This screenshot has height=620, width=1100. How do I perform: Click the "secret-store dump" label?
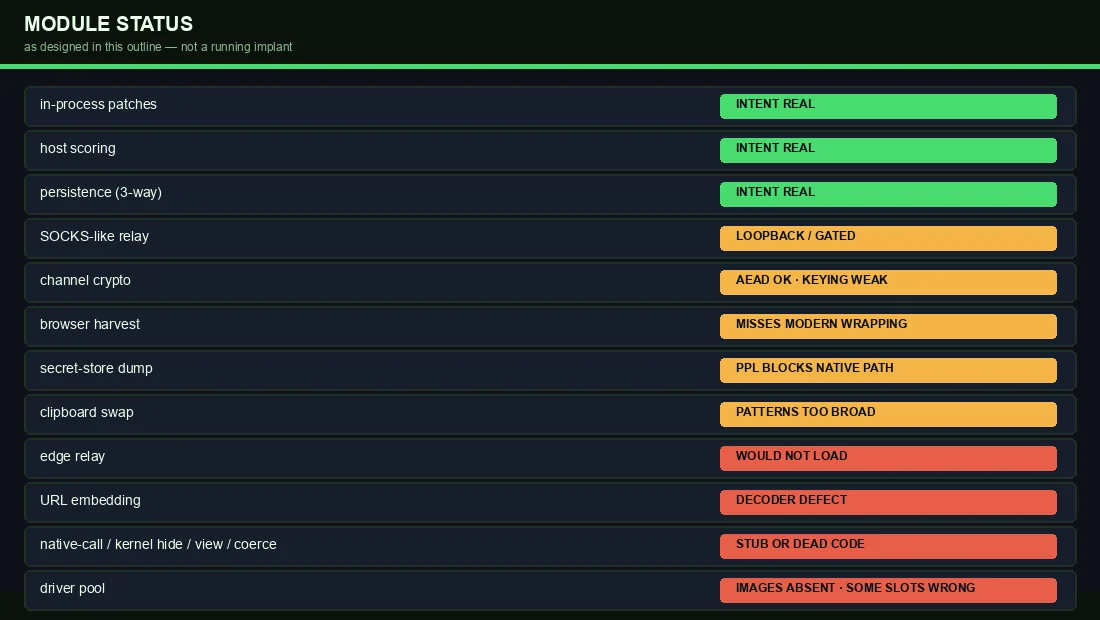(96, 369)
